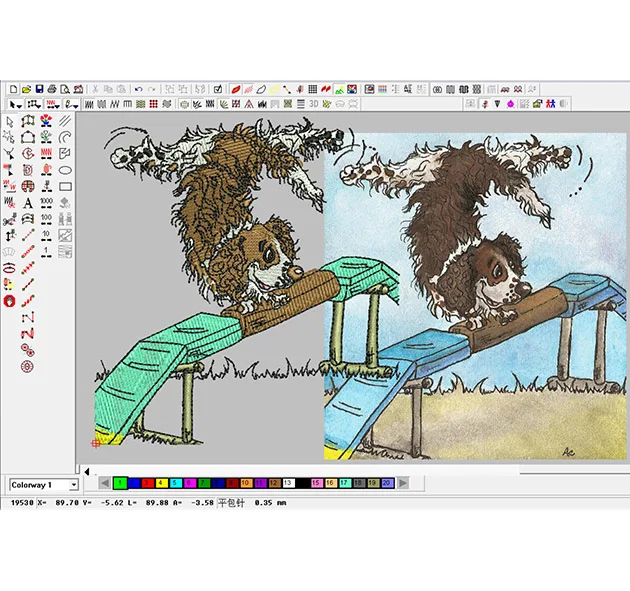Expand the red stitch type dropdown
Screen dimensions: 630x591
pos(58,104)
